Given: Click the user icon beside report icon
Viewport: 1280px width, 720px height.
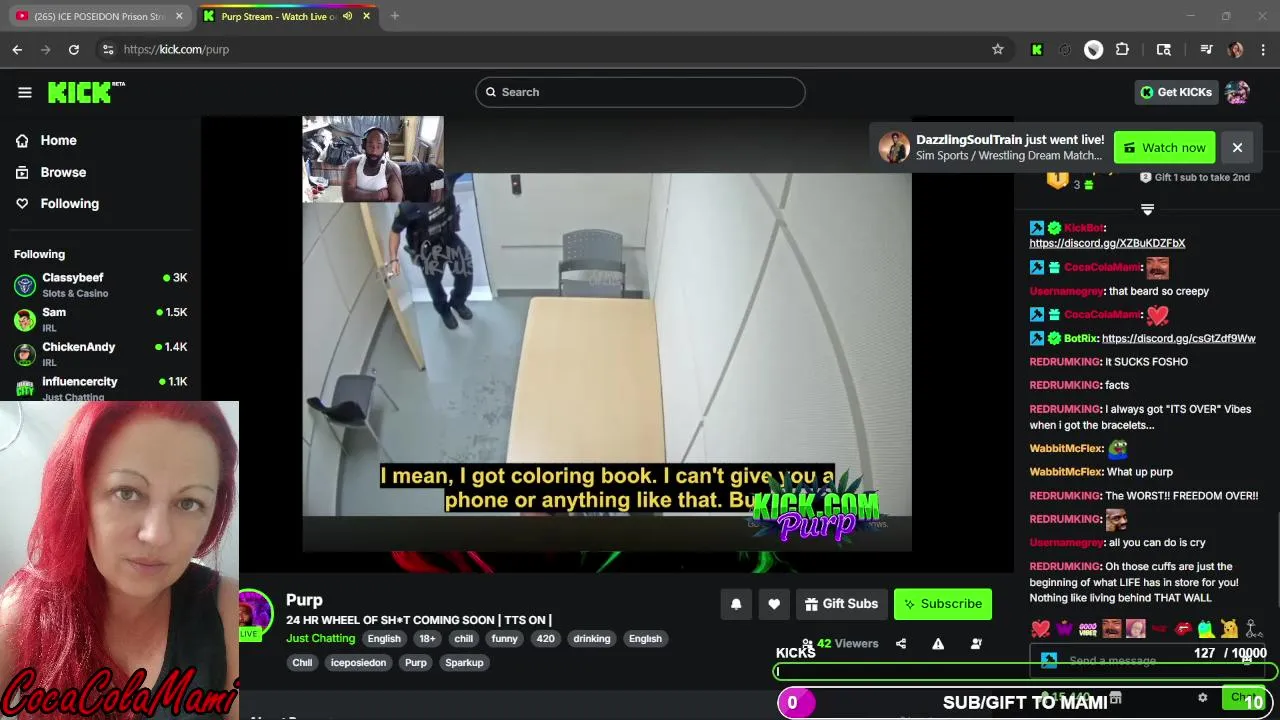Looking at the screenshot, I should click(x=976, y=644).
